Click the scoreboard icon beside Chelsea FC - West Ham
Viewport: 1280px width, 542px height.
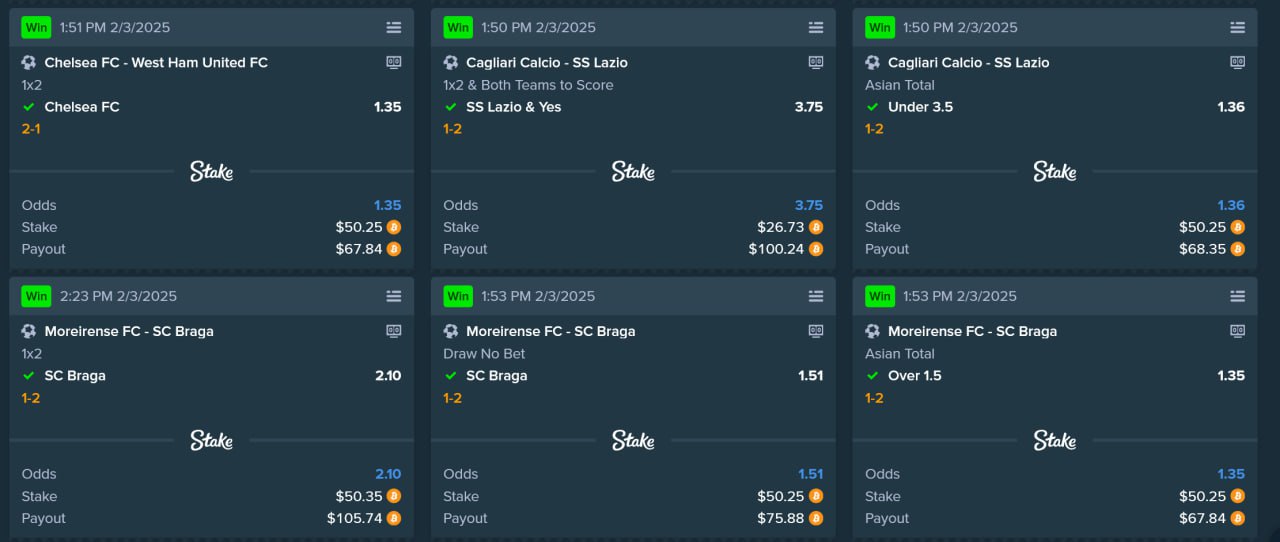click(x=394, y=62)
